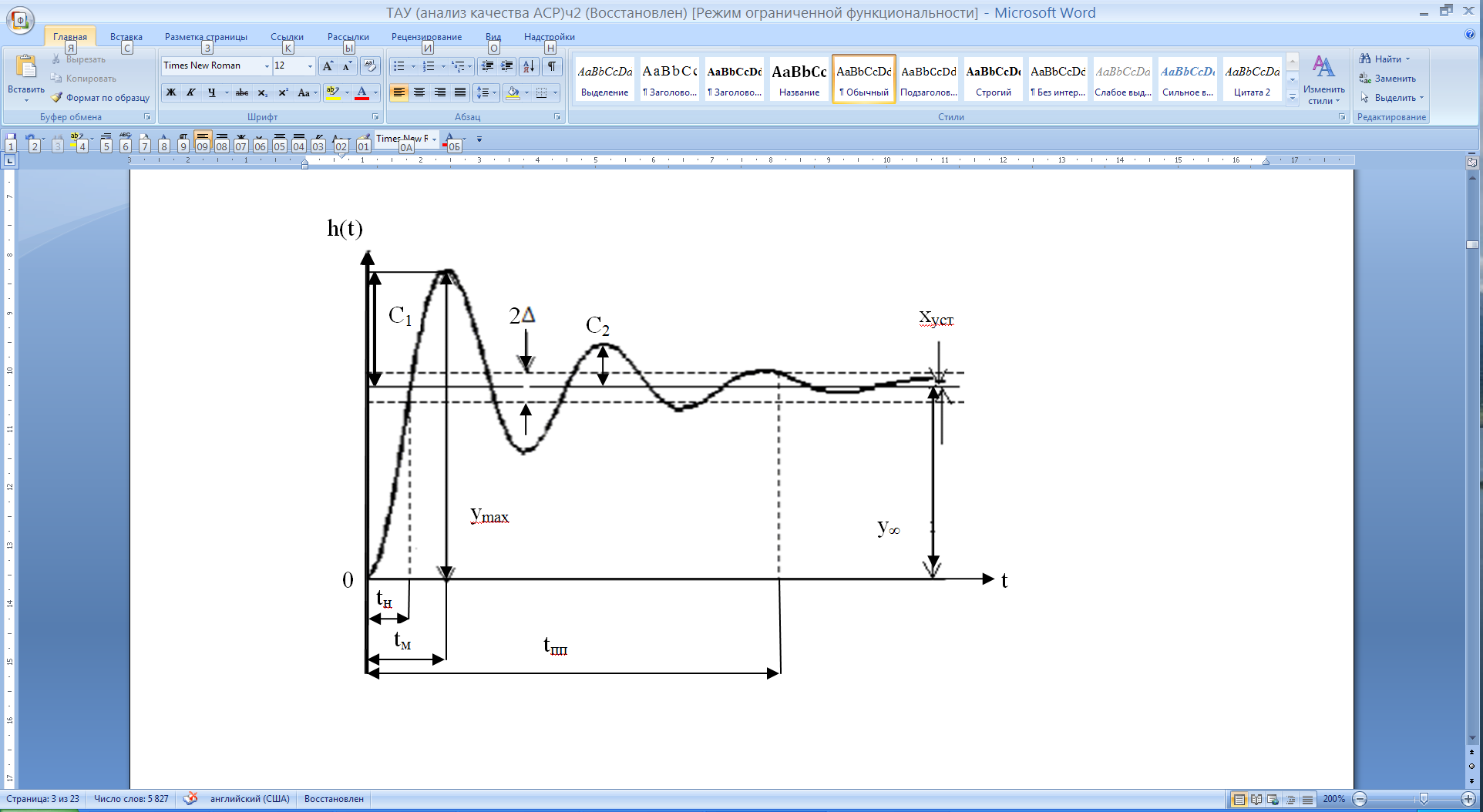
Task: Click Найти (Find) button
Action: 1384,59
